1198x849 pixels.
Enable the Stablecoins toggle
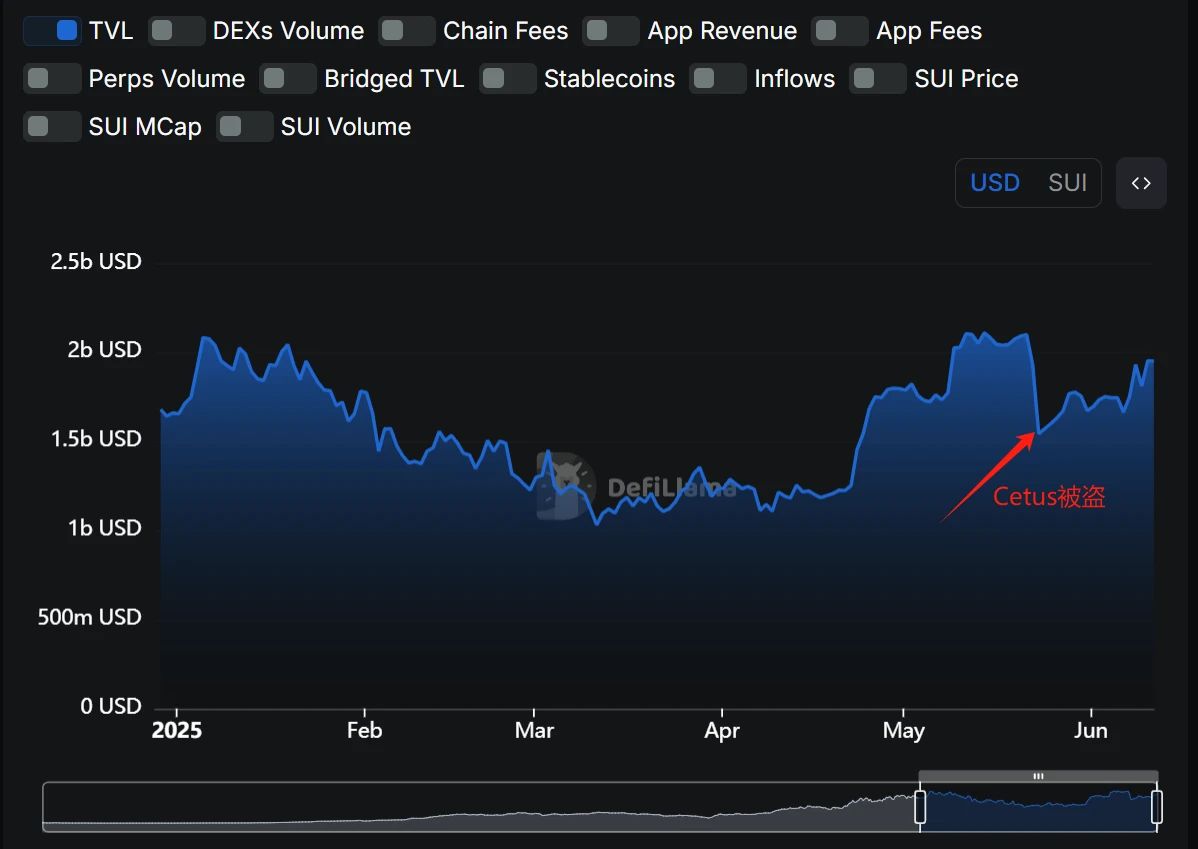pos(508,79)
